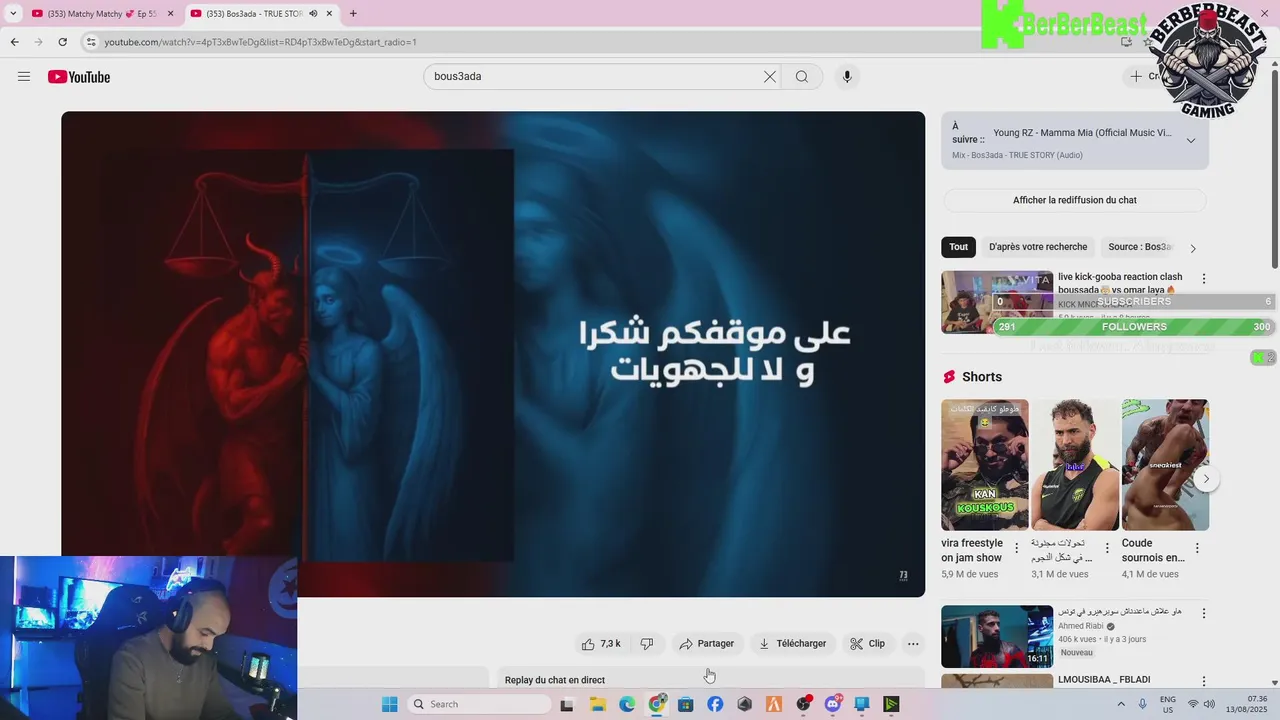Screen dimensions: 1280x720
Task: Go to the YouTube home logo
Action: click(x=79, y=77)
